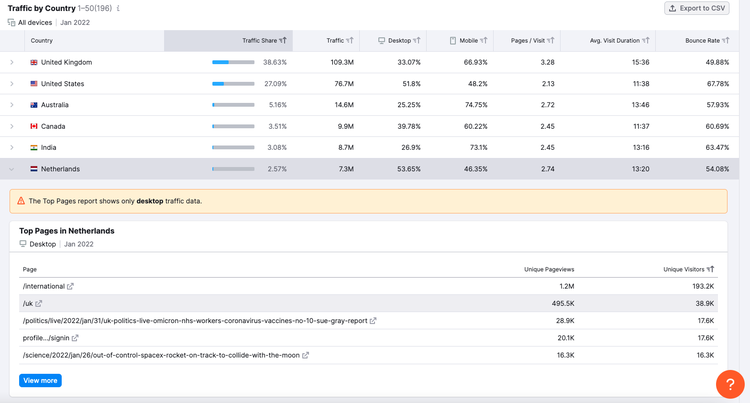Sort by Unique Visitors sort icon
Screen dimensions: 750x403
point(710,269)
